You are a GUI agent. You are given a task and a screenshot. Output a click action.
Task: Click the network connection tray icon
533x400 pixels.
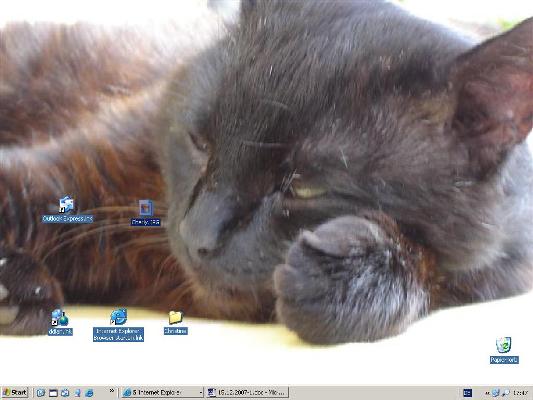(x=495, y=393)
